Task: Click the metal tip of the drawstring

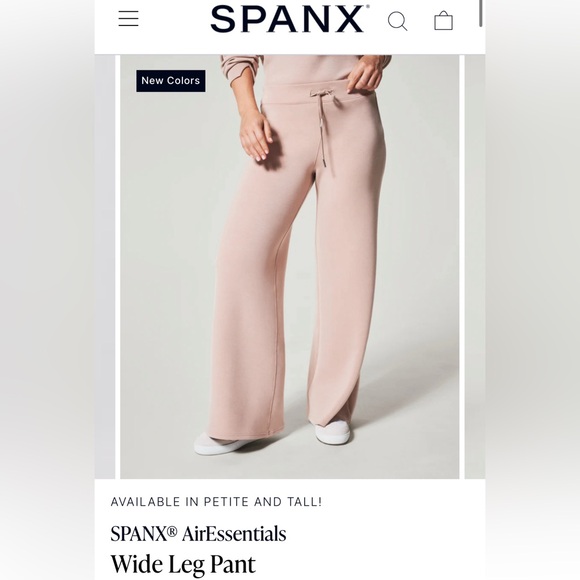Action: coord(323,165)
